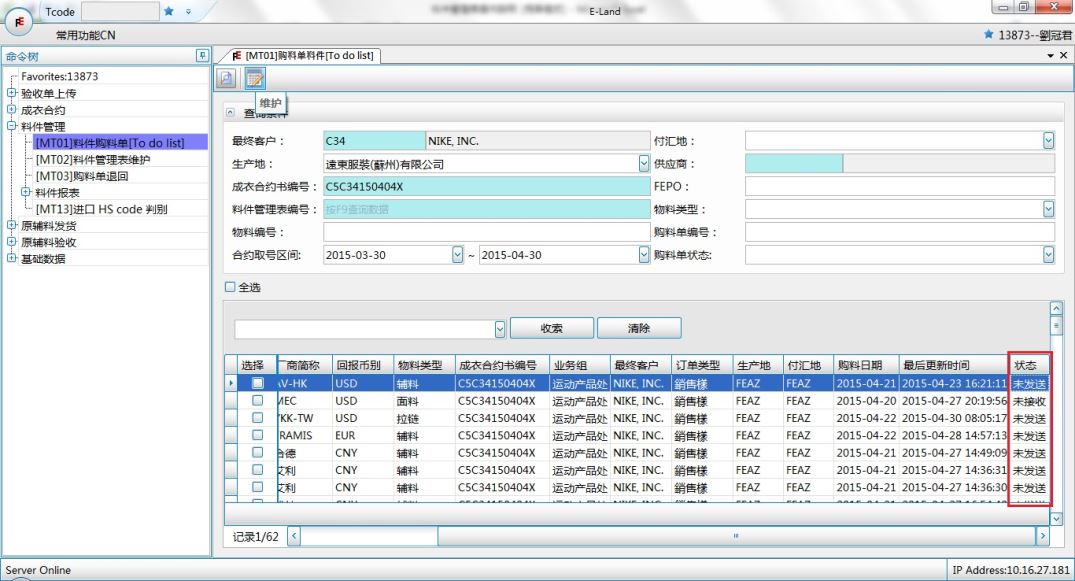Screen dimensions: 1075x581
Task: Open the 生产地 dropdown
Action: pos(643,164)
